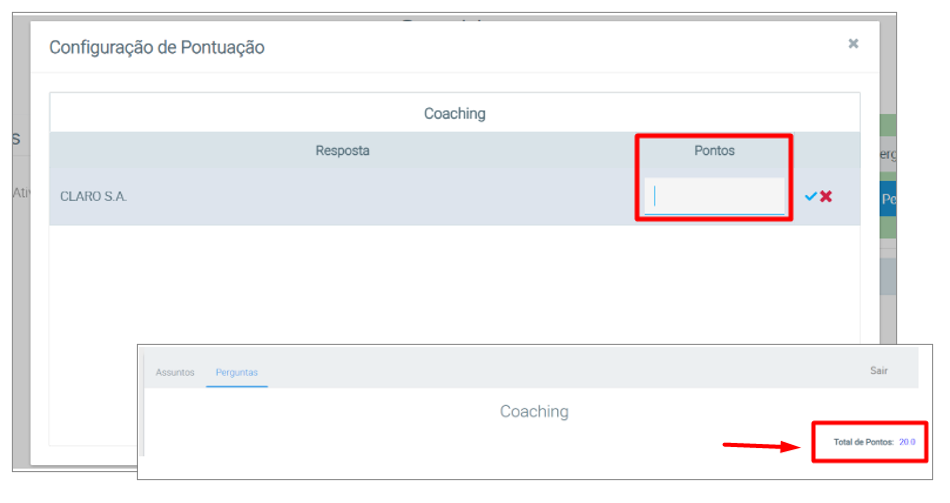950x503 pixels.
Task: Focus the Pontos input field
Action: point(714,197)
